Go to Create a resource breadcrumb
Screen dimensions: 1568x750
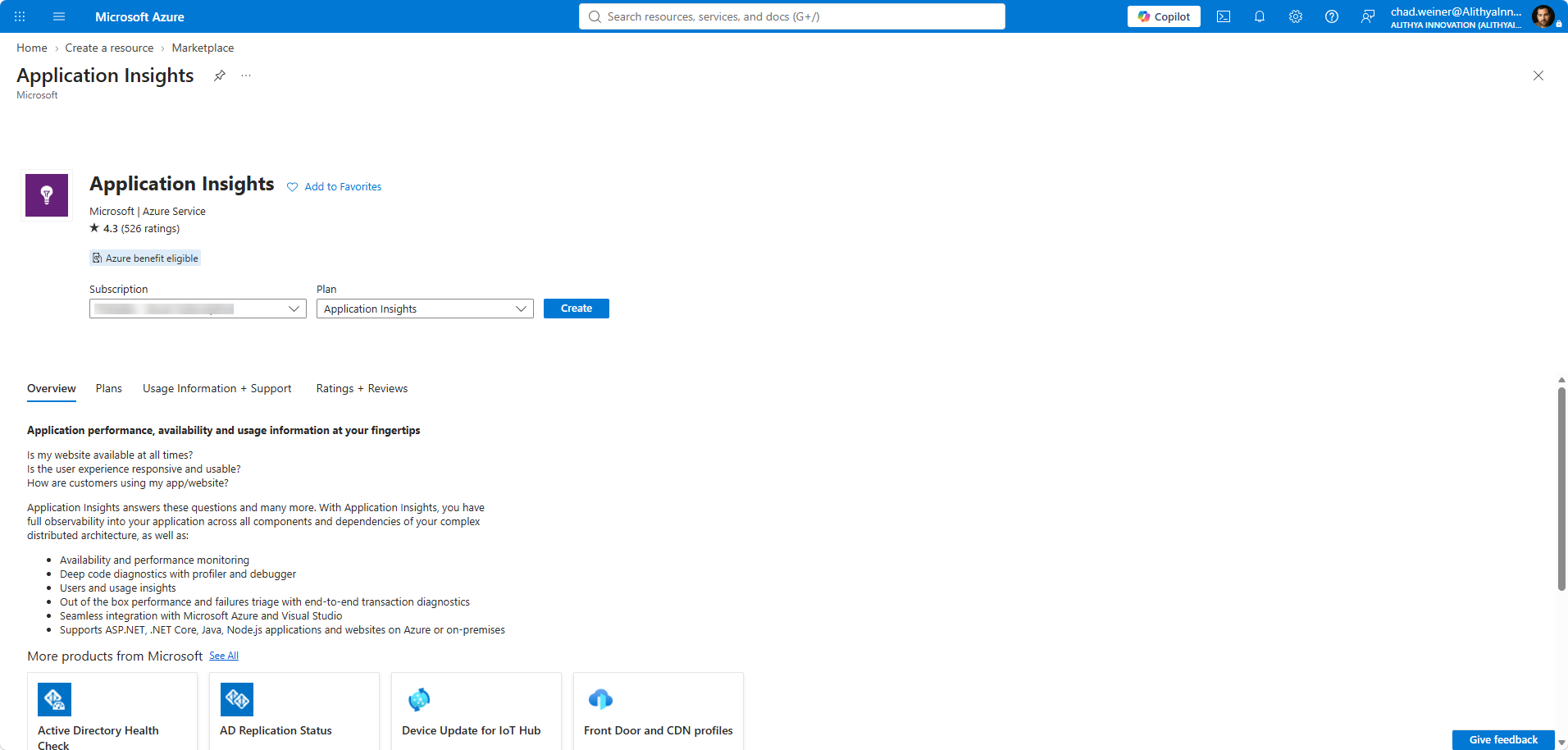pyautogui.click(x=109, y=48)
